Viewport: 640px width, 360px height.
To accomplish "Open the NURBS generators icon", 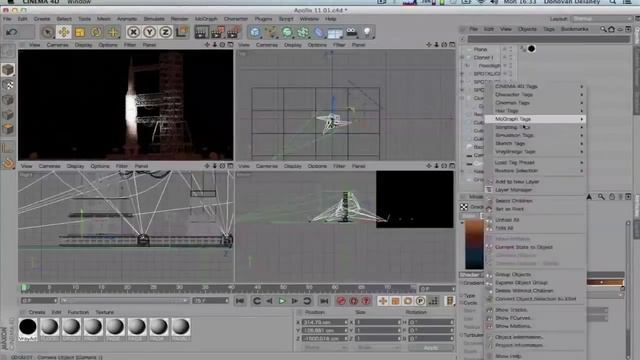I will [x=287, y=32].
